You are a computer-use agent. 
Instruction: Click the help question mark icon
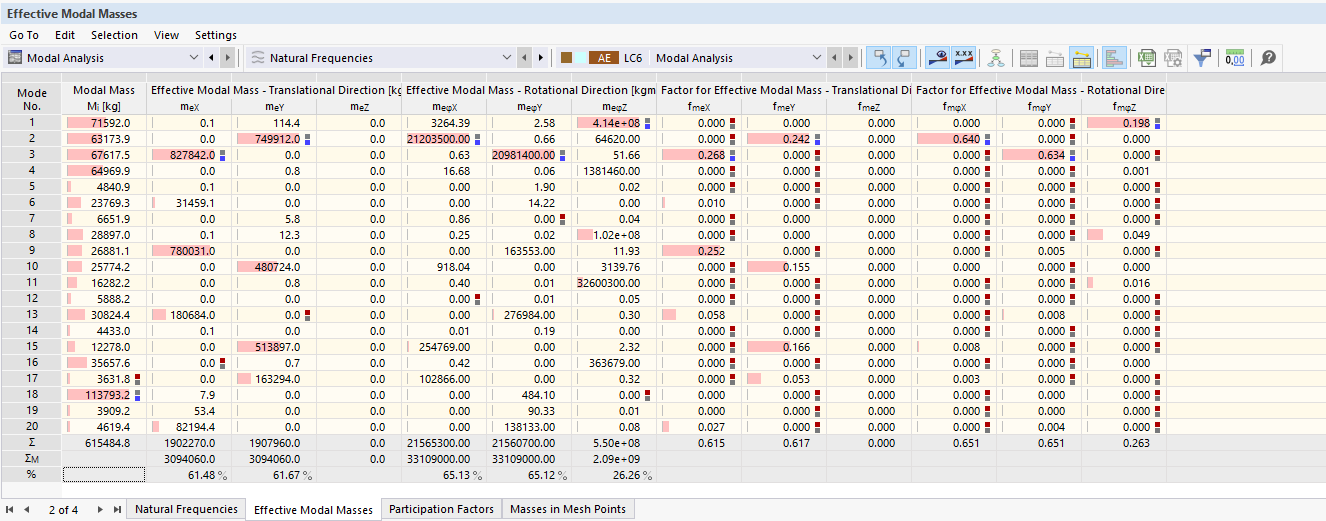1268,58
